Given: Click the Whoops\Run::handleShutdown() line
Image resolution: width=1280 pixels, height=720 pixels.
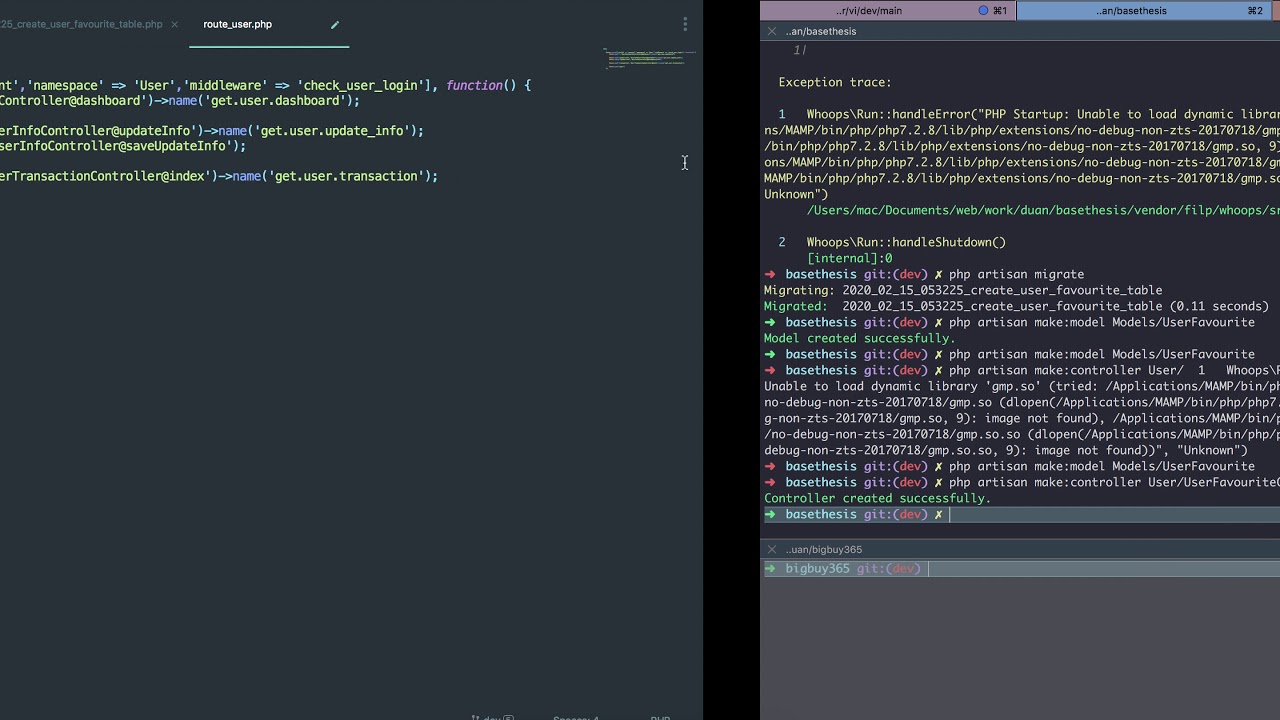Looking at the screenshot, I should 906,242.
